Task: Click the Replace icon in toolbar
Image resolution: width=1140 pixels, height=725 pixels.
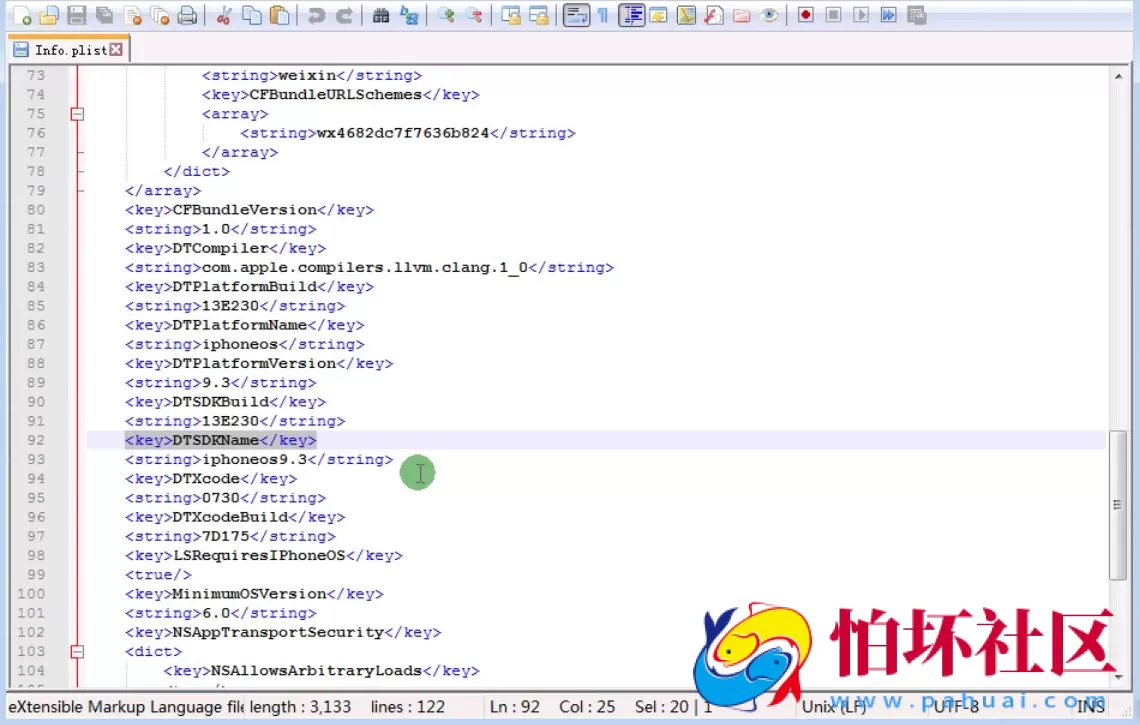Action: pyautogui.click(x=408, y=15)
